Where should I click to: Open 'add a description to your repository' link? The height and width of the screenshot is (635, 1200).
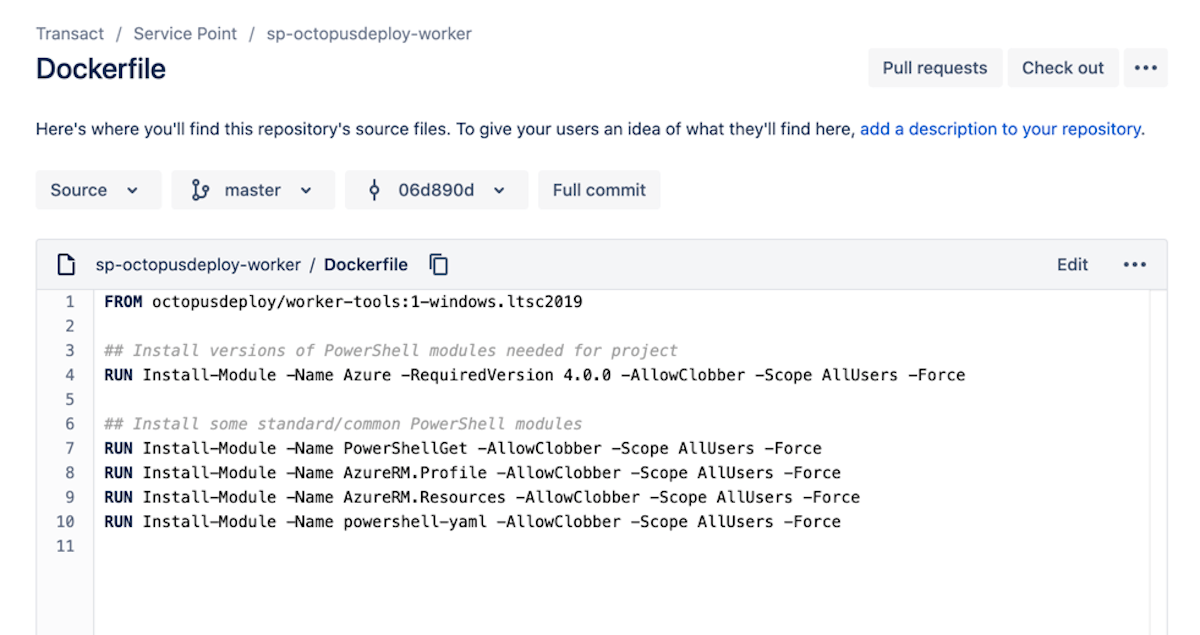pos(1000,128)
